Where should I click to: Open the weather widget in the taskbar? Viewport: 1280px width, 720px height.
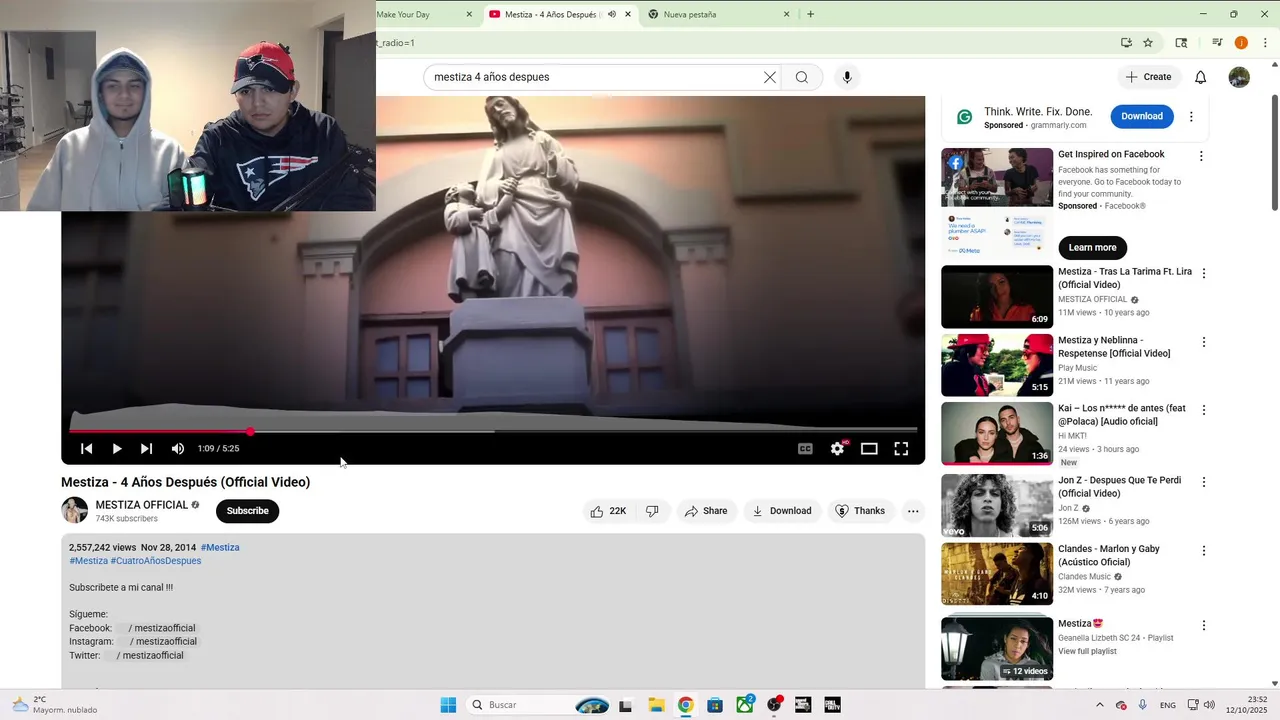pos(55,705)
